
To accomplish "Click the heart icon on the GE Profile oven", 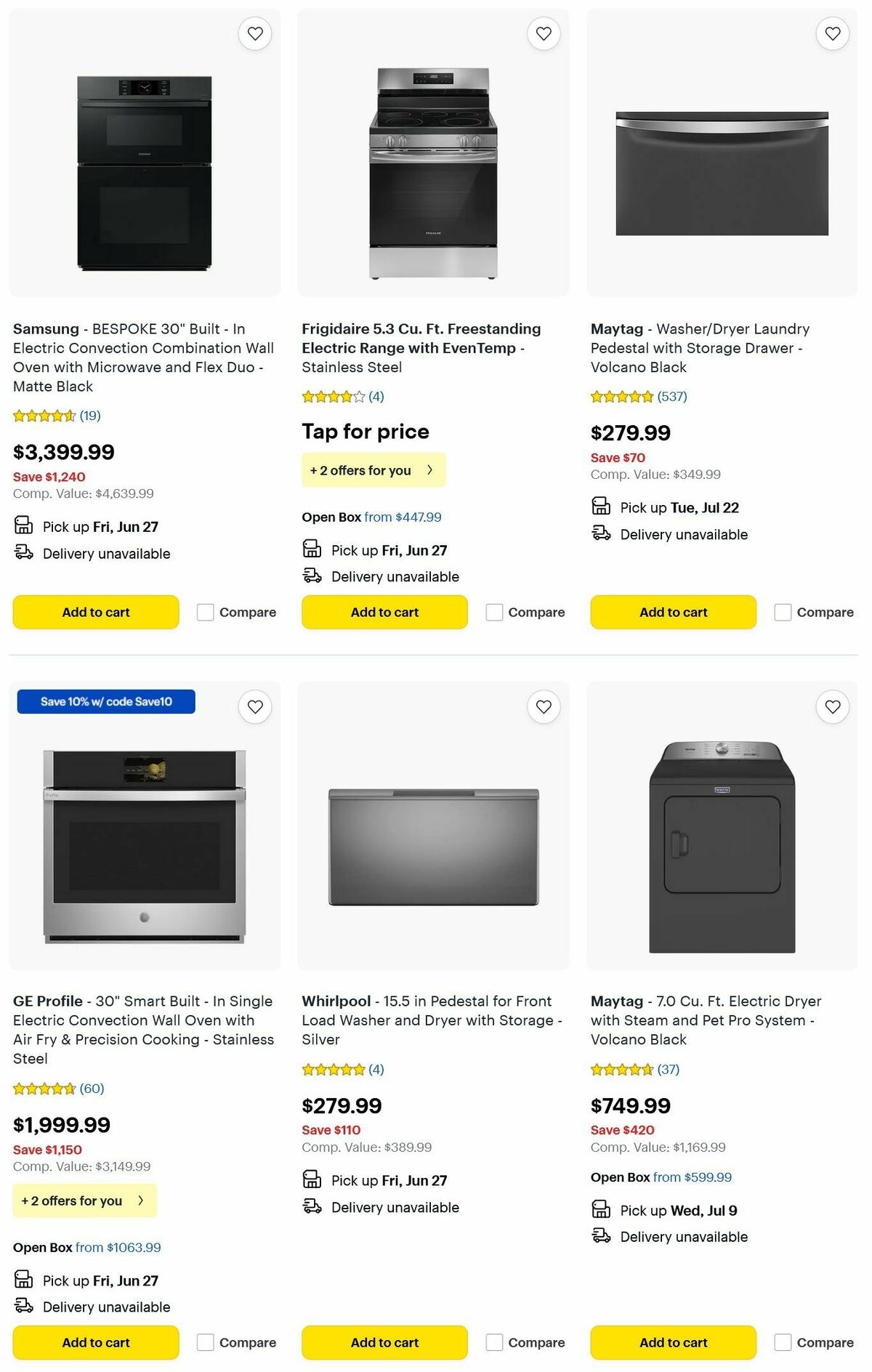I will click(x=254, y=706).
